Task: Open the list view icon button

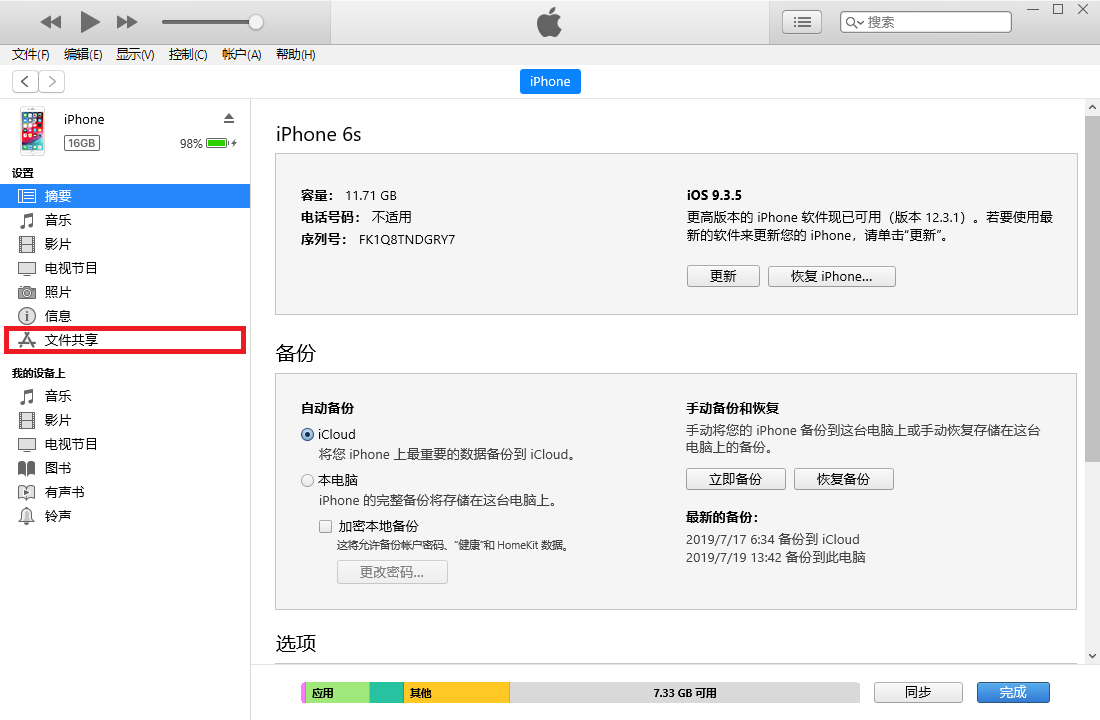Action: [802, 22]
